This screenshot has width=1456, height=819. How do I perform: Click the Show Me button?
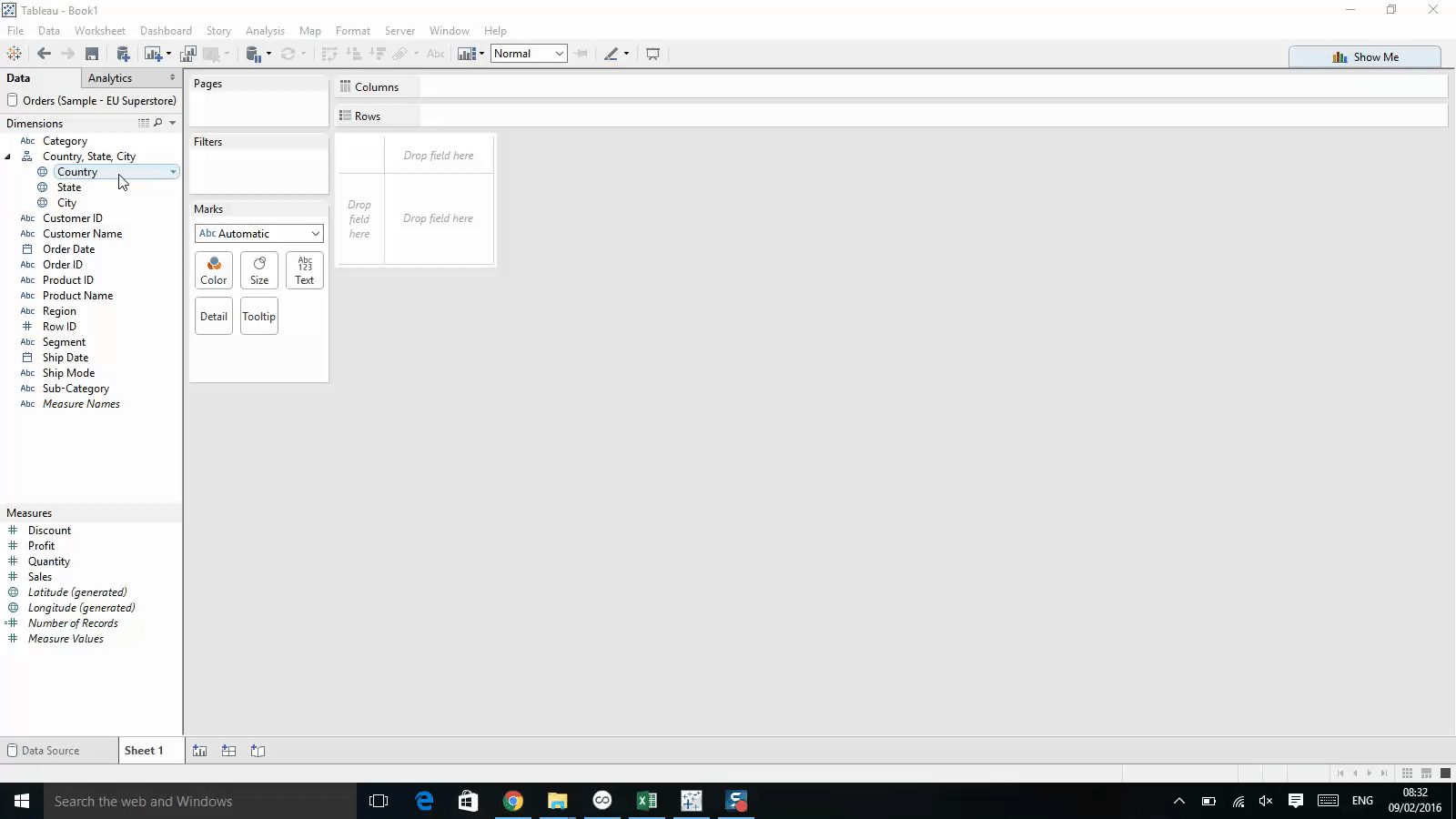(1365, 56)
